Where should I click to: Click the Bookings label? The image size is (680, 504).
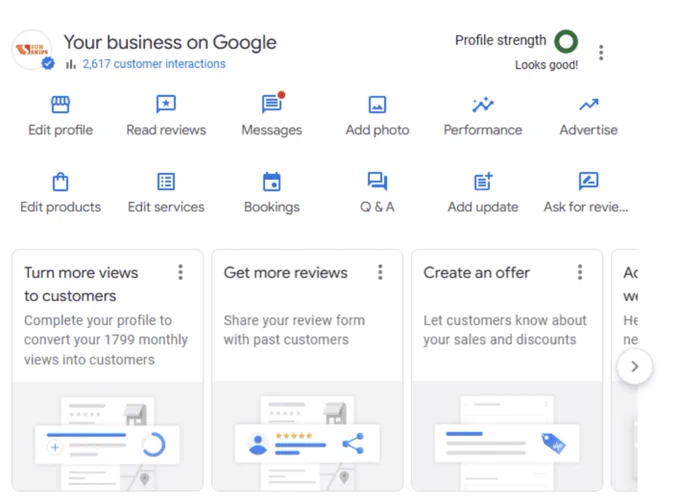pyautogui.click(x=272, y=207)
